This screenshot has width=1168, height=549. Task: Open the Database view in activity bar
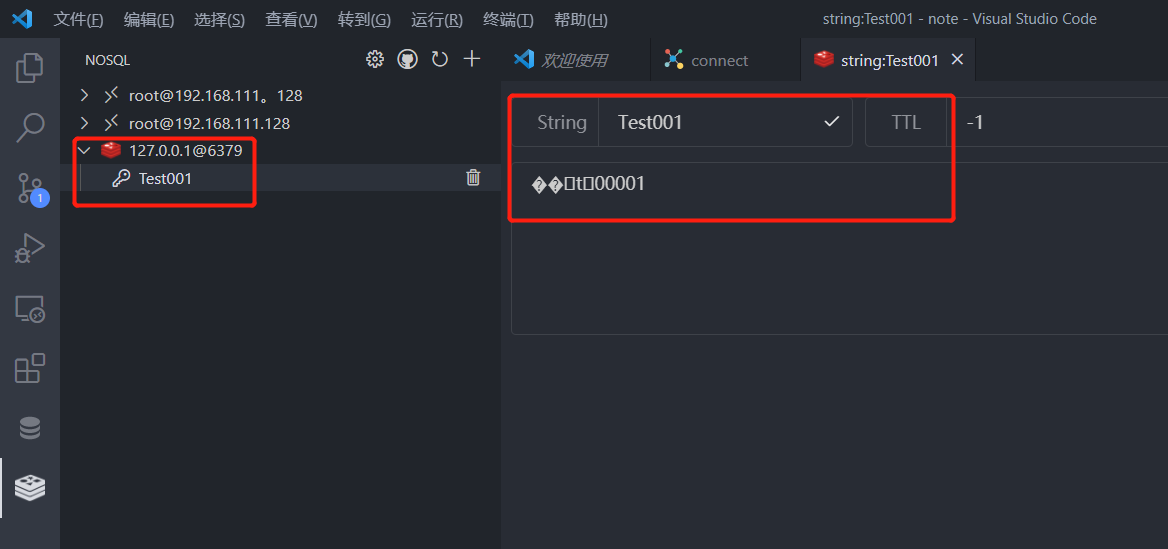(x=30, y=428)
